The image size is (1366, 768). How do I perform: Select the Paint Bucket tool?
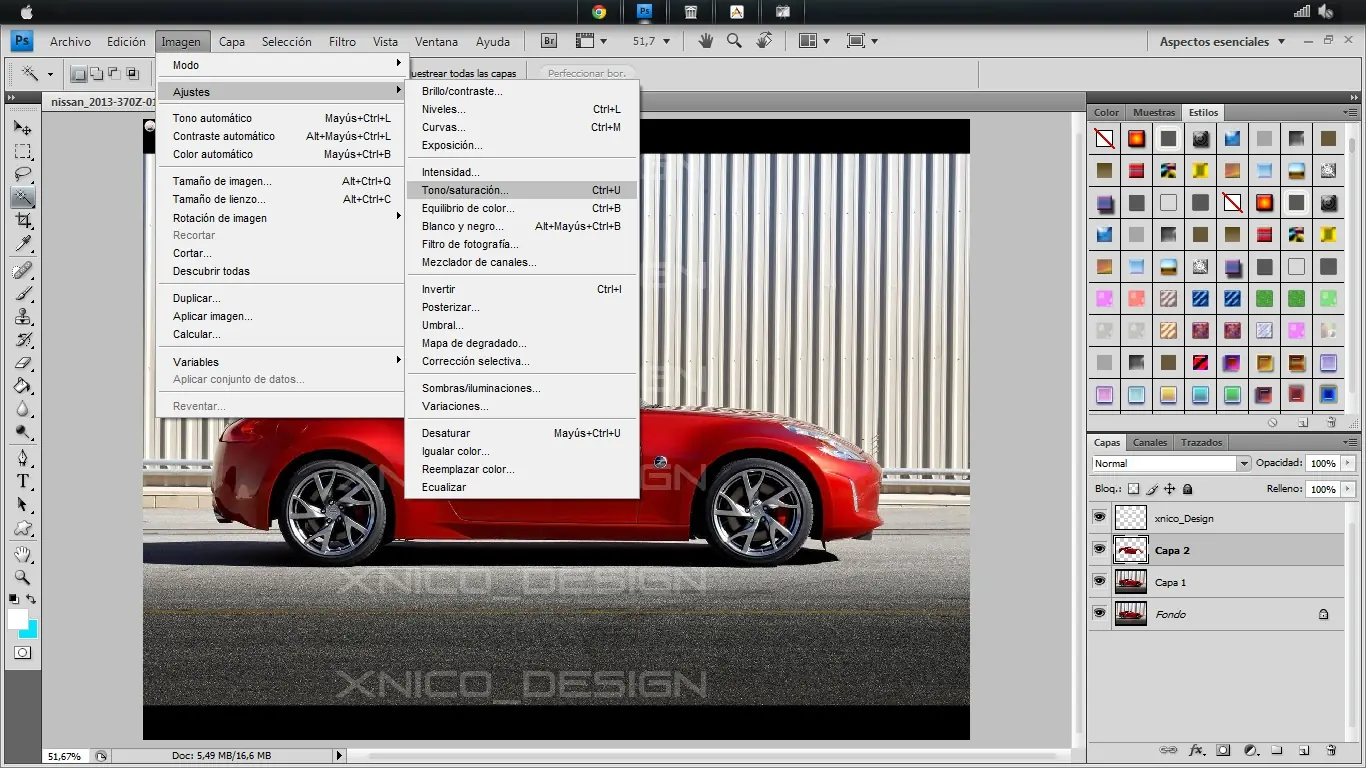pos(22,386)
